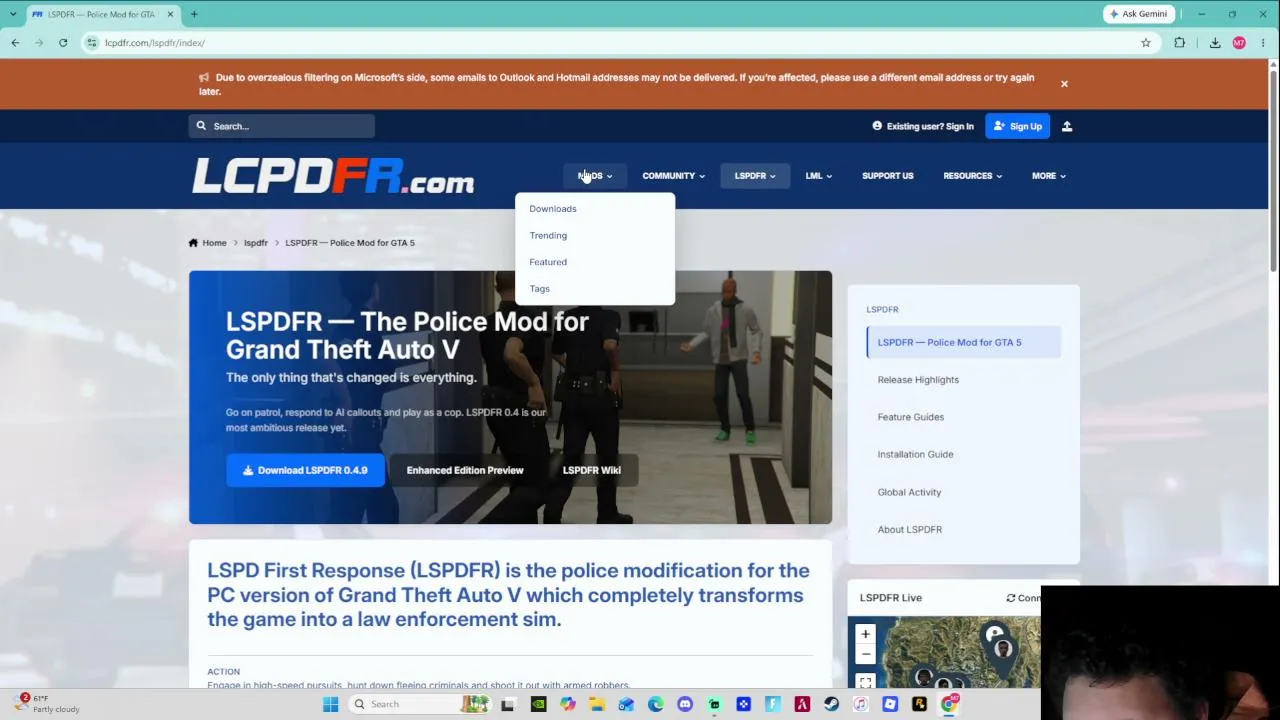Click the upload icon beside Sign Up
The height and width of the screenshot is (720, 1280).
1067,126
